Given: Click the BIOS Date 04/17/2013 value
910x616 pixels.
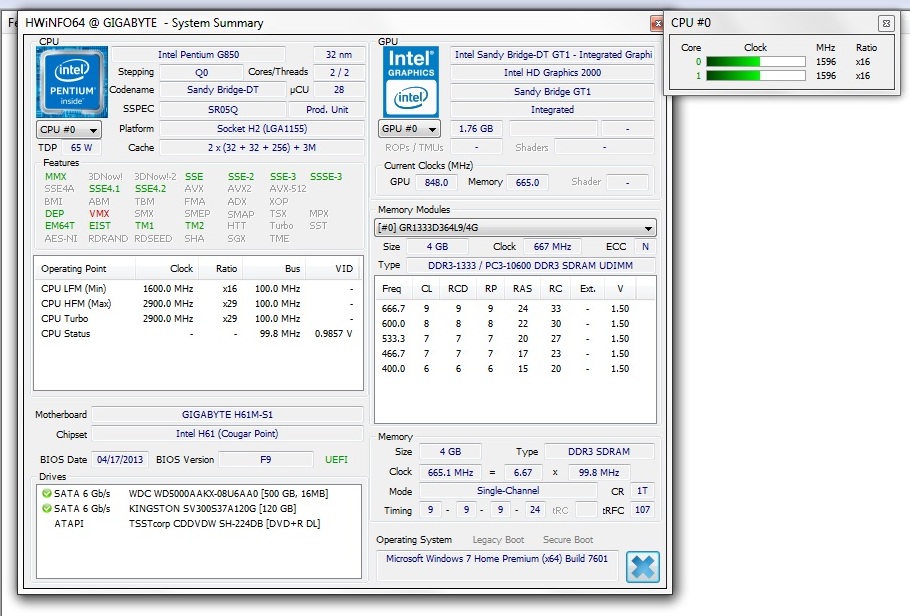Looking at the screenshot, I should pos(120,459).
